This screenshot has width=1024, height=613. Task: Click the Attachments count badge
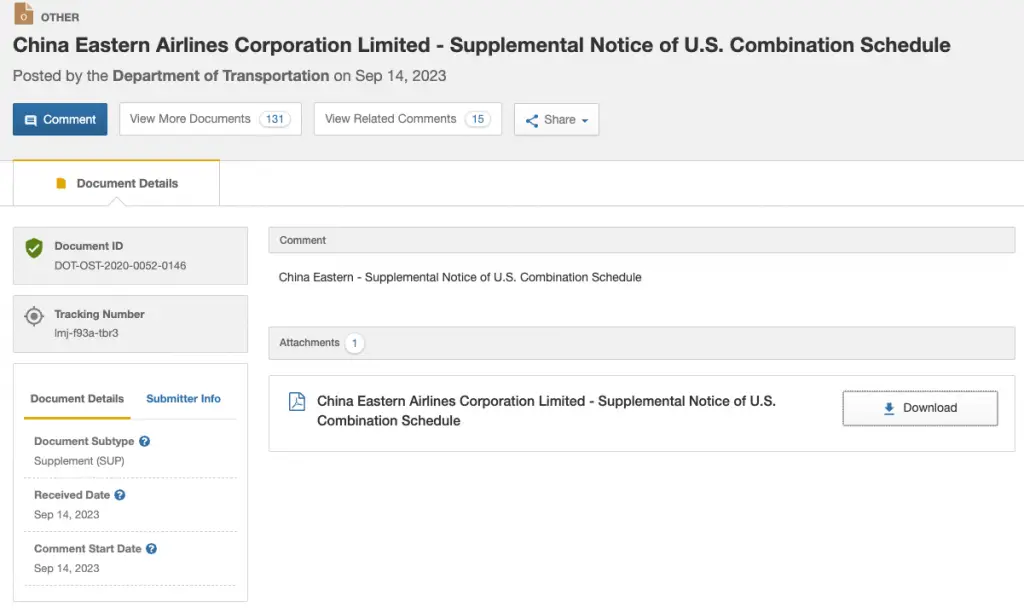[x=355, y=343]
